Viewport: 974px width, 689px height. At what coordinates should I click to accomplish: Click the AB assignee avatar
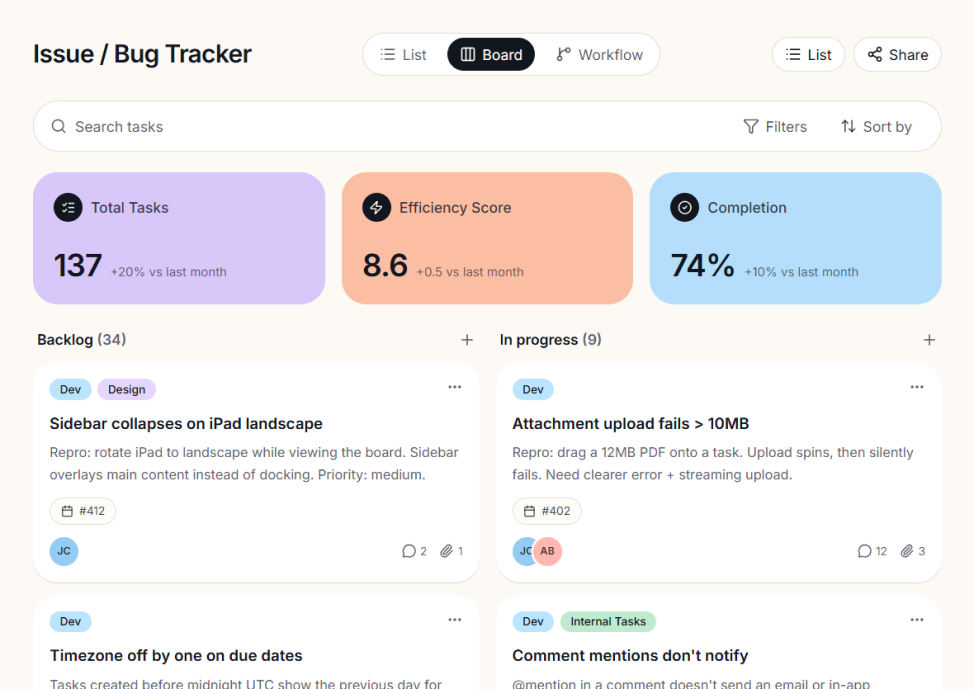click(547, 552)
